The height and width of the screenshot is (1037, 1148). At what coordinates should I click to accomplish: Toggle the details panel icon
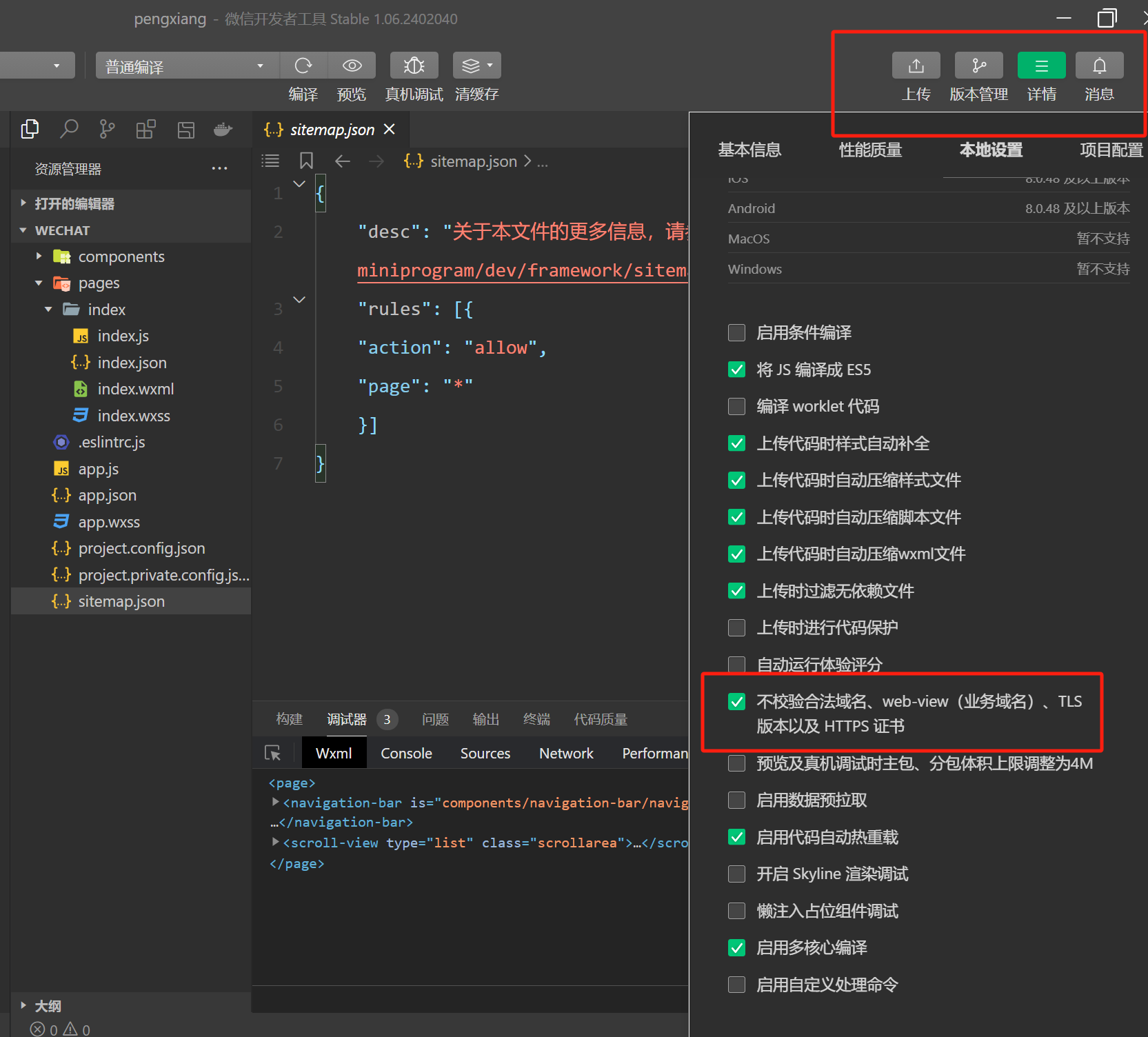(x=1041, y=66)
